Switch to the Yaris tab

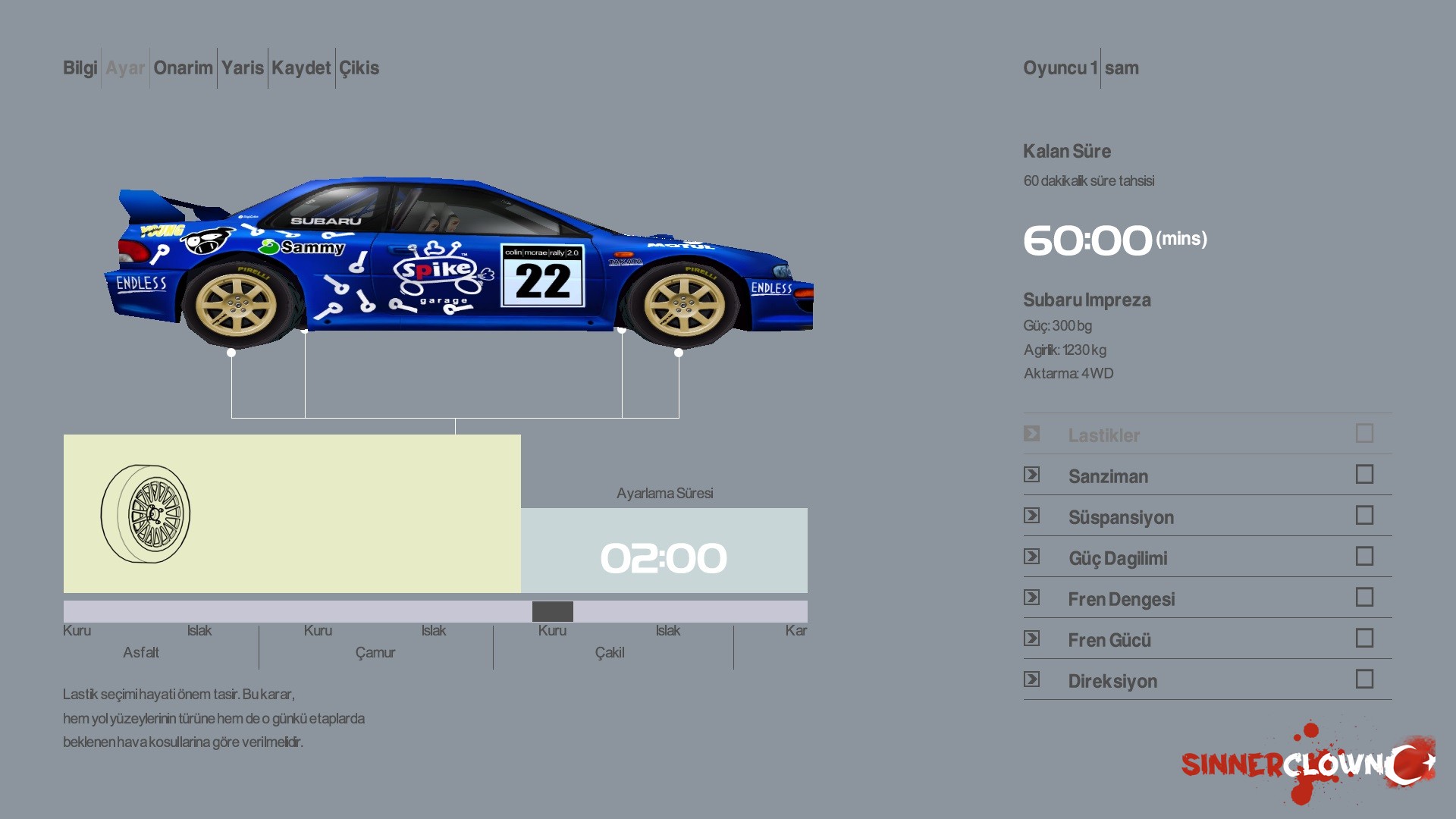pos(243,68)
